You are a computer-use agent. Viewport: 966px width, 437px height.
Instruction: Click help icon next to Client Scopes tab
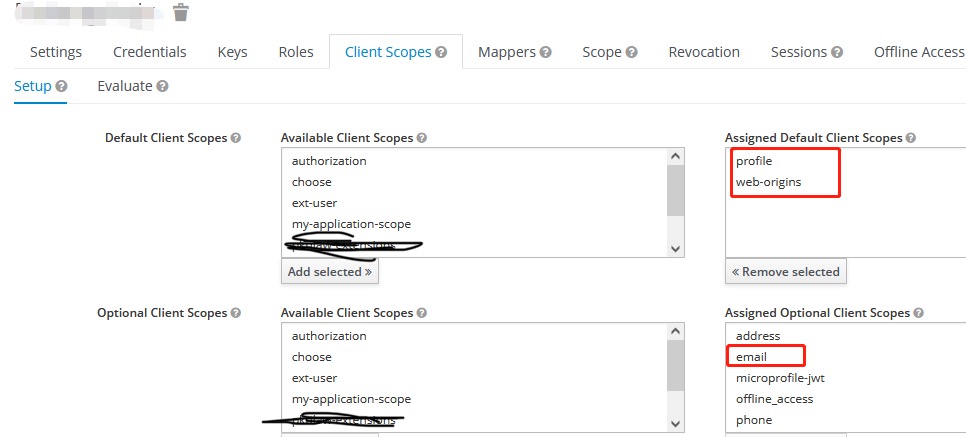[441, 52]
